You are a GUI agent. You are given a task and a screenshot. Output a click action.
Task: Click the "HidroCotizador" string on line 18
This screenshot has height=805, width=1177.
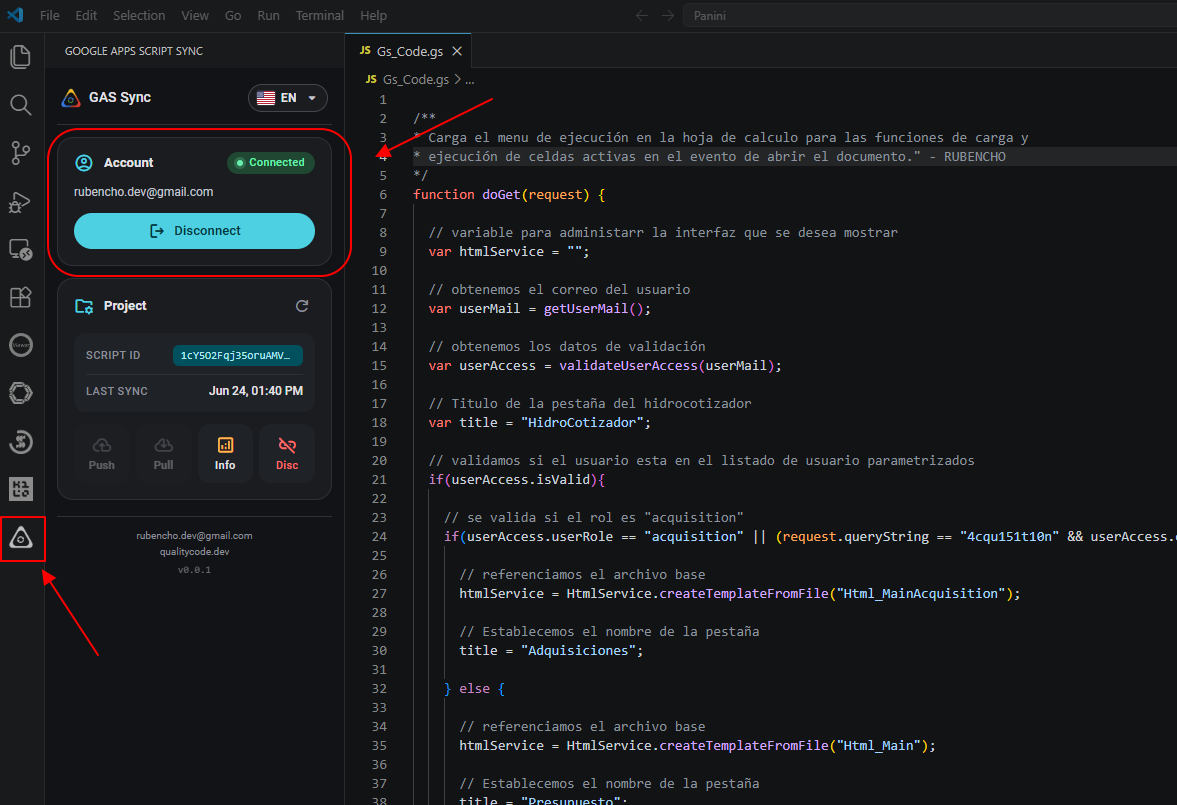[582, 423]
